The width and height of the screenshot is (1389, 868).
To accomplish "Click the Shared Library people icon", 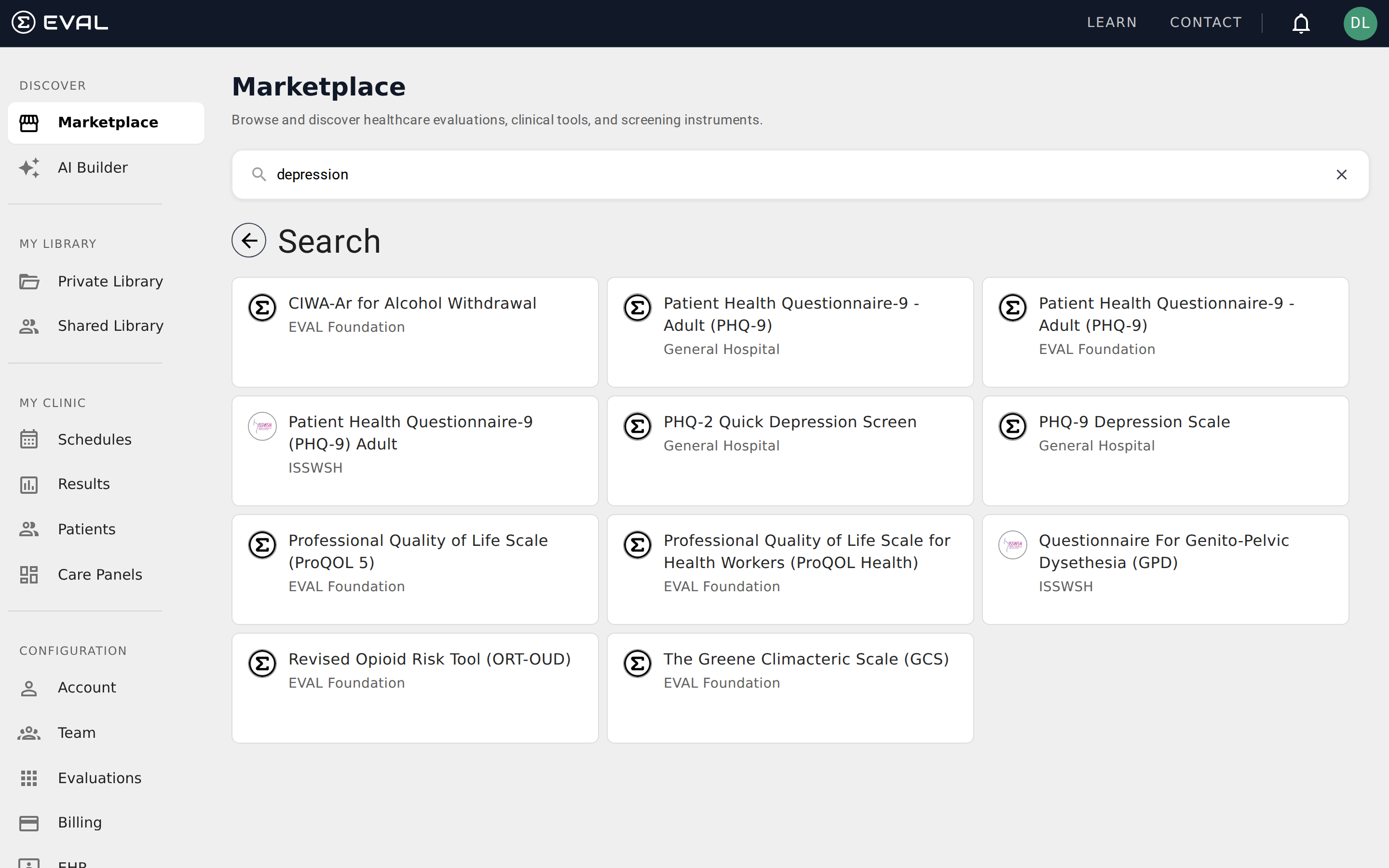I will 29,325.
